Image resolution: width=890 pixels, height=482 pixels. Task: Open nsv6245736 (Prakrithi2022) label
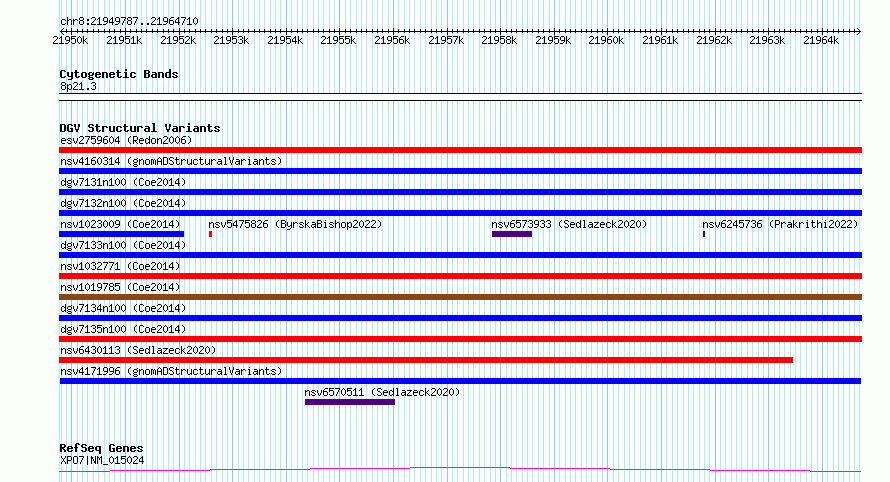coord(780,224)
